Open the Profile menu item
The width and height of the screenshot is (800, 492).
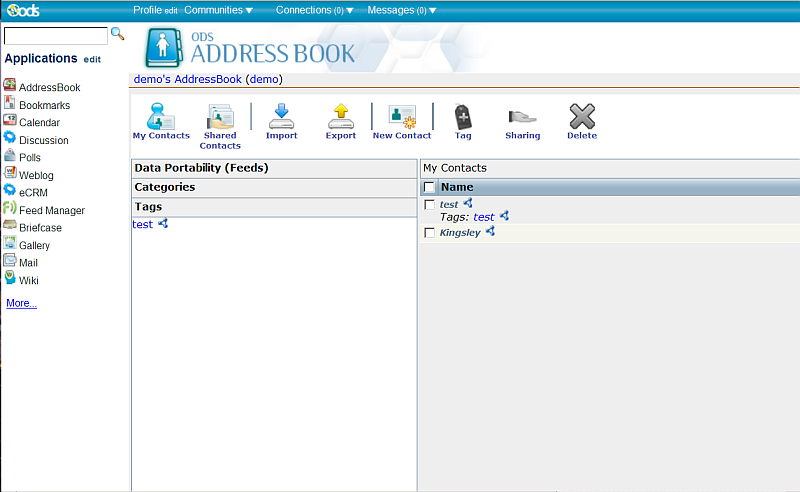tap(147, 10)
